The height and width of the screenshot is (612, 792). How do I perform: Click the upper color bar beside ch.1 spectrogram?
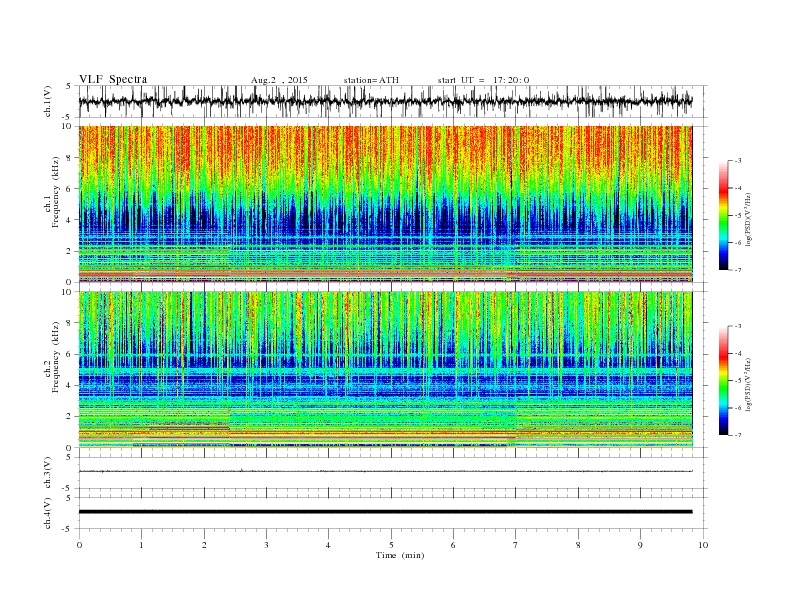724,215
